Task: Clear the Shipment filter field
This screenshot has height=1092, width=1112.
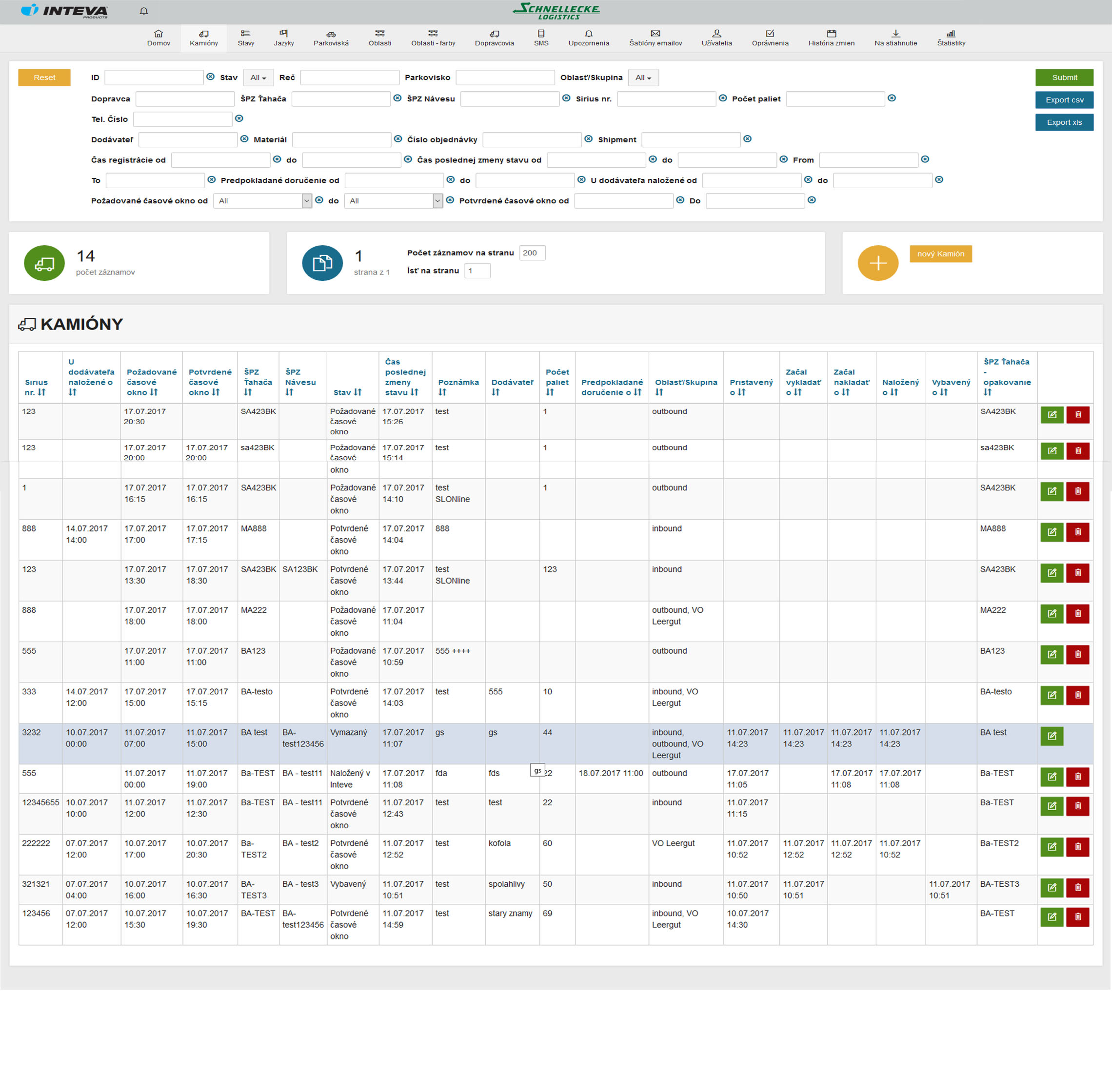Action: pyautogui.click(x=747, y=139)
